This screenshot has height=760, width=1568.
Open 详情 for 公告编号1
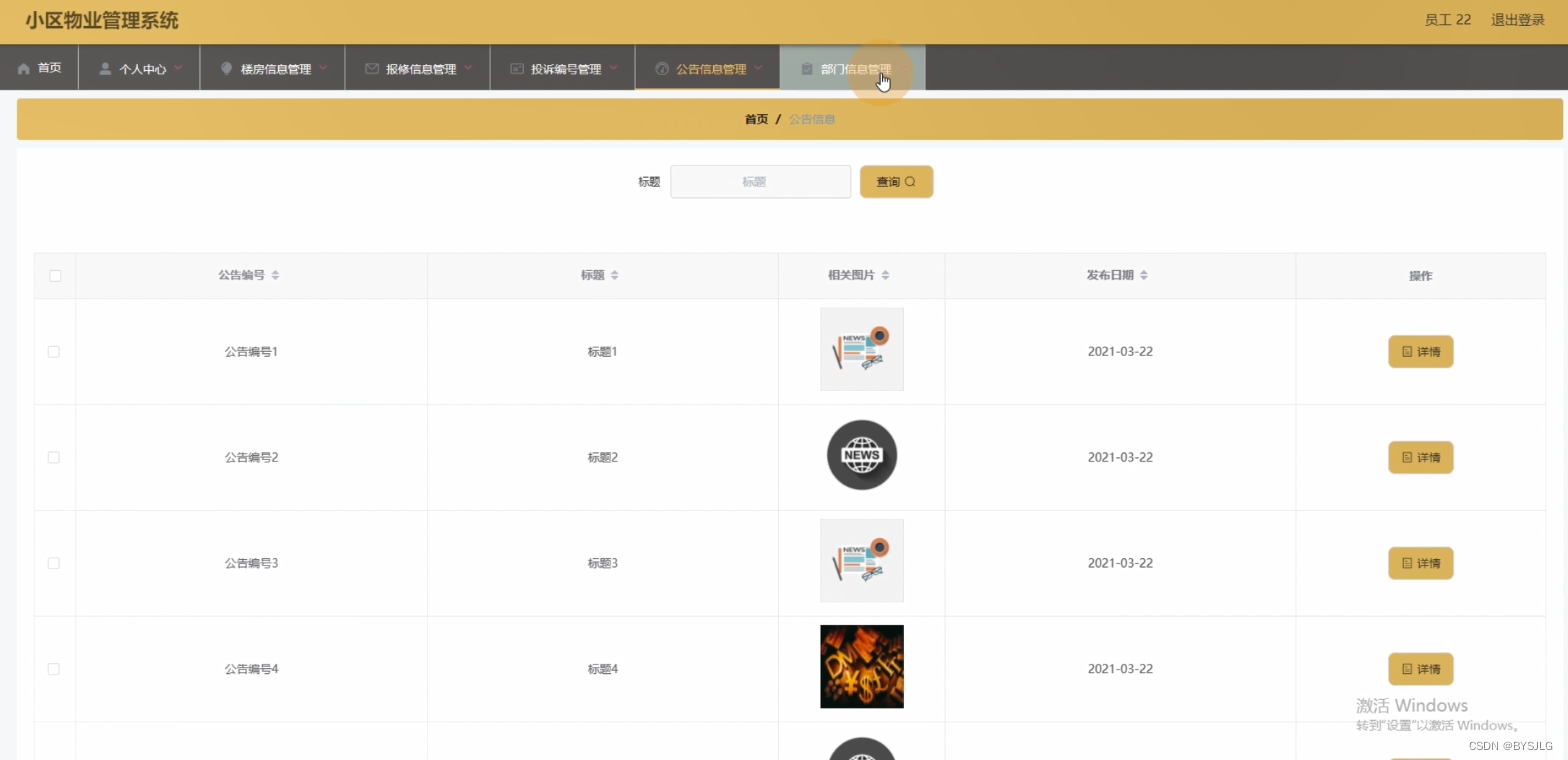1420,352
